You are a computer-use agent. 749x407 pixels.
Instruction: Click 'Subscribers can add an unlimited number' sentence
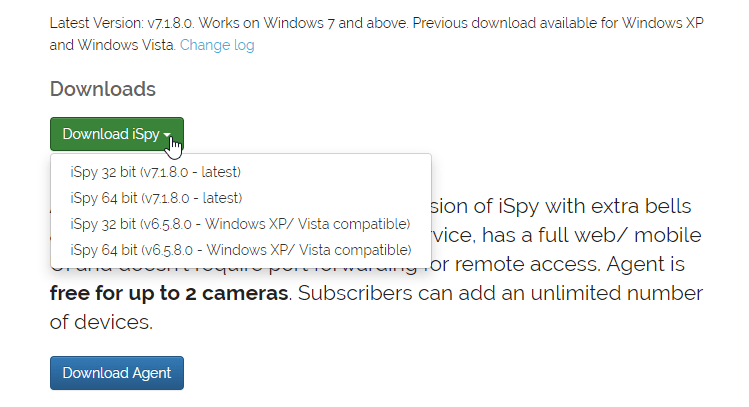500,293
